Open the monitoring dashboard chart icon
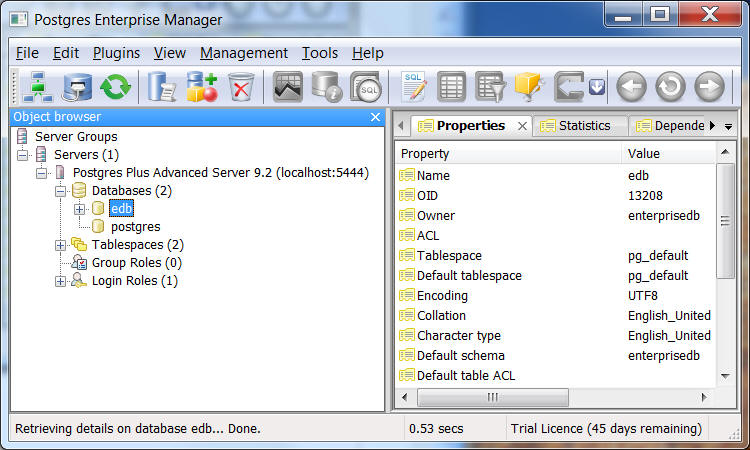The height and width of the screenshot is (450, 750). click(x=287, y=87)
